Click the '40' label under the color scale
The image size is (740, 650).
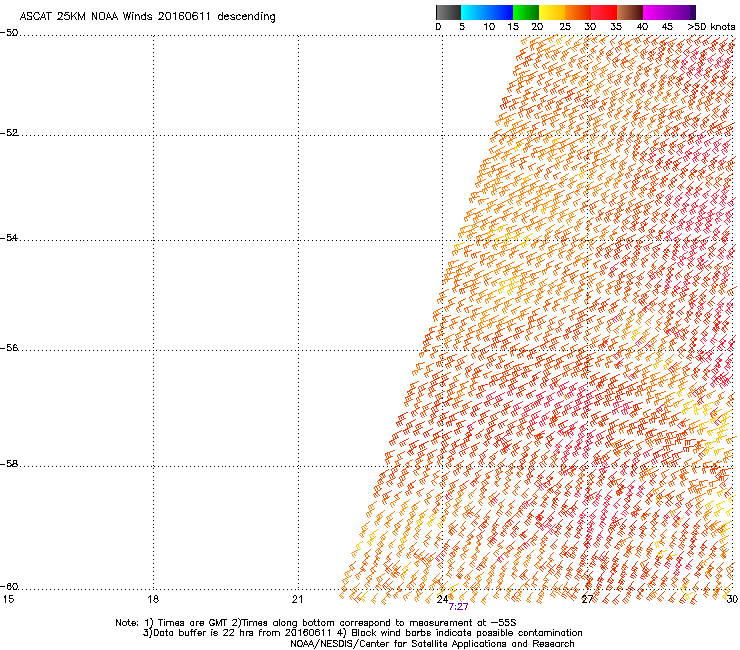(642, 27)
